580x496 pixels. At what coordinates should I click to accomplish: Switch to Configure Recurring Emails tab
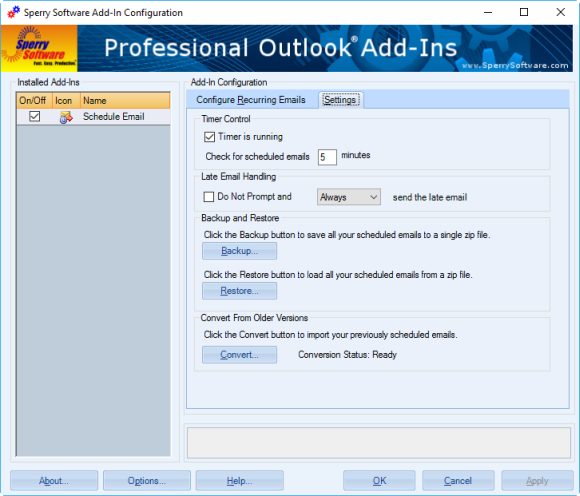click(x=251, y=100)
